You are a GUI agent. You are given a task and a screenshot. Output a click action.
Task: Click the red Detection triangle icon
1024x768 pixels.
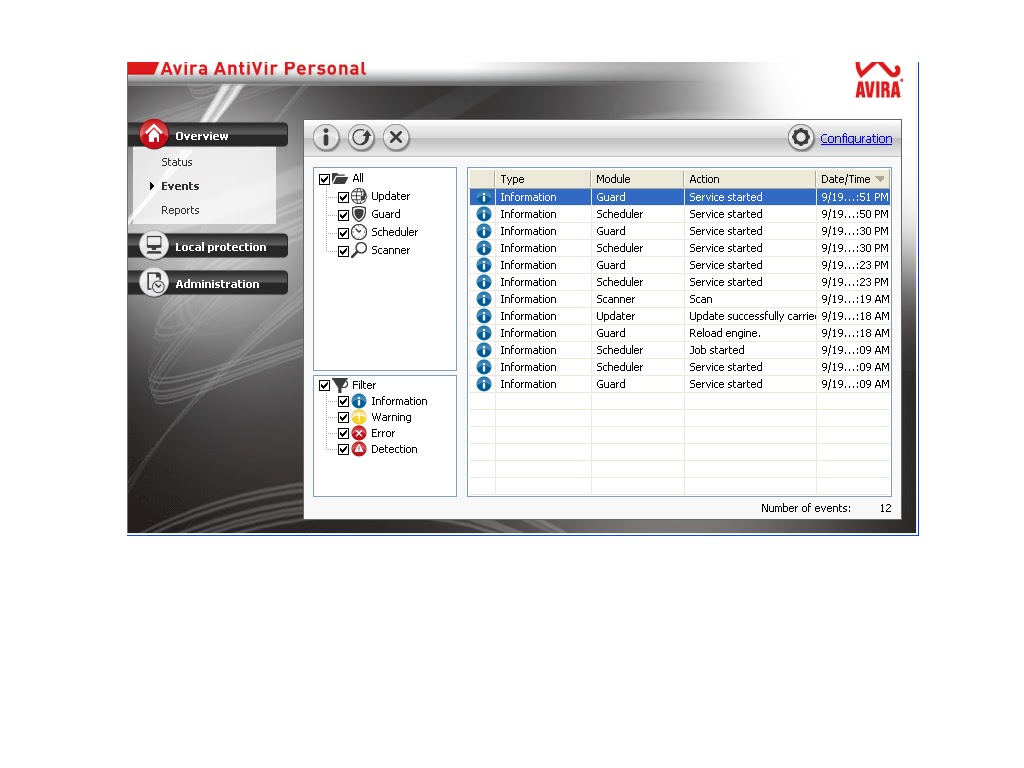pos(359,449)
